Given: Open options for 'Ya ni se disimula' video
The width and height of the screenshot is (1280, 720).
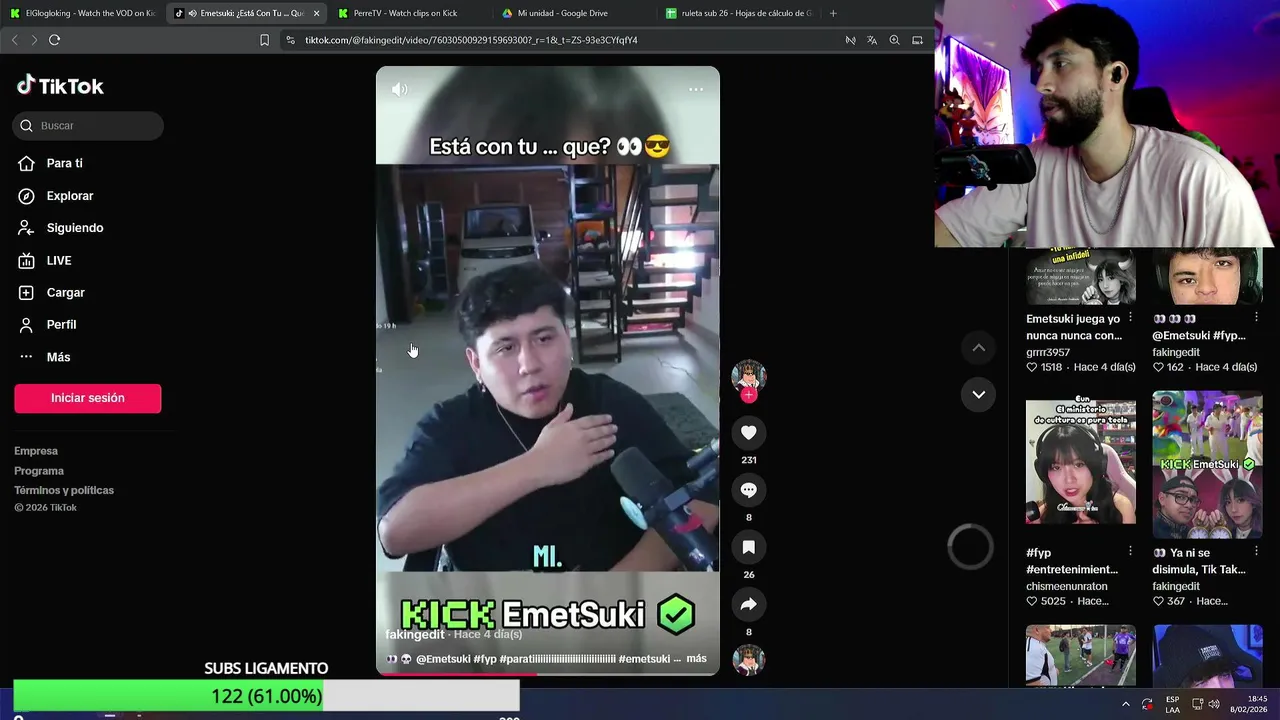Looking at the screenshot, I should pos(1256,551).
